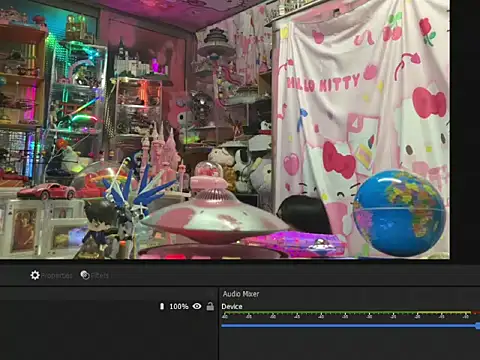Screen dimensions: 480x360
Task: Click the Filters circles icon
Action: 85,275
